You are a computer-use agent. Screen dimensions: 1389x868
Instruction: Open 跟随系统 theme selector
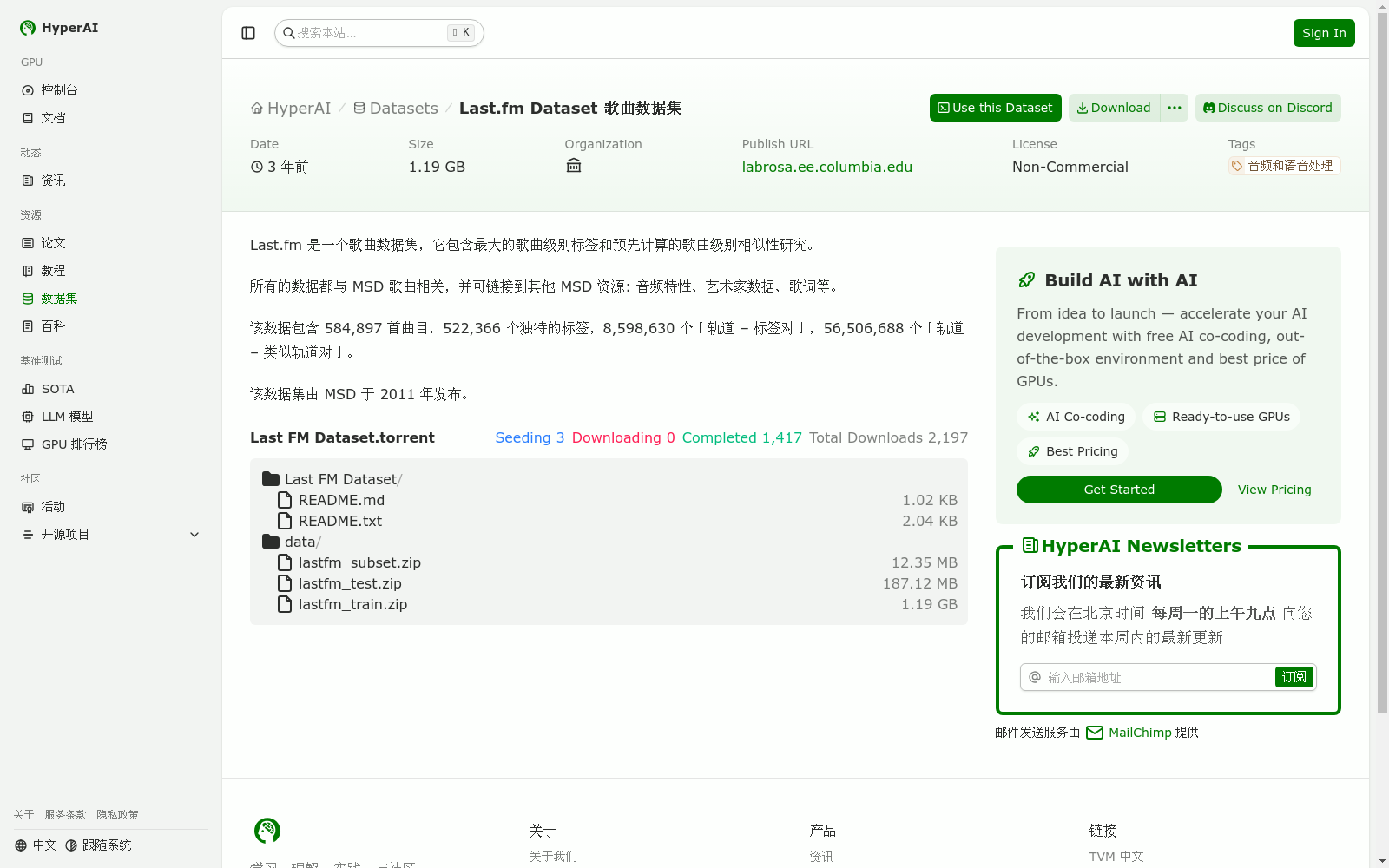98,845
